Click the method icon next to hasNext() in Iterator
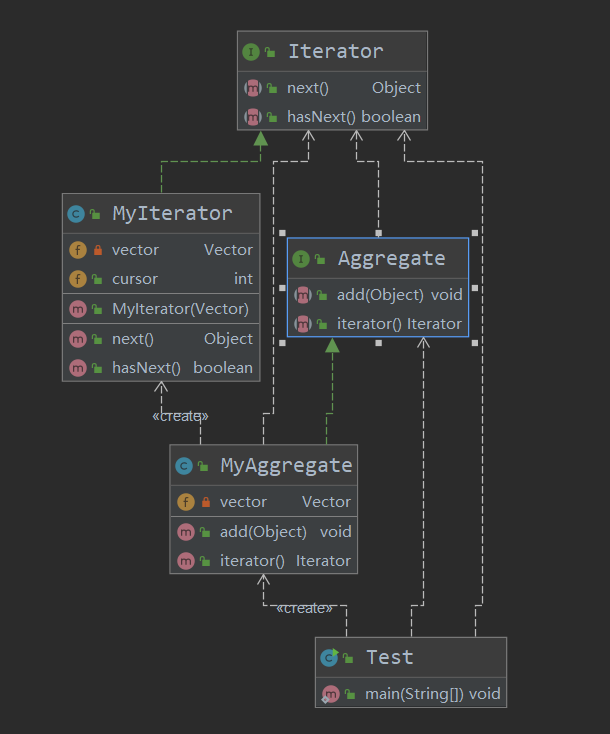 252,117
